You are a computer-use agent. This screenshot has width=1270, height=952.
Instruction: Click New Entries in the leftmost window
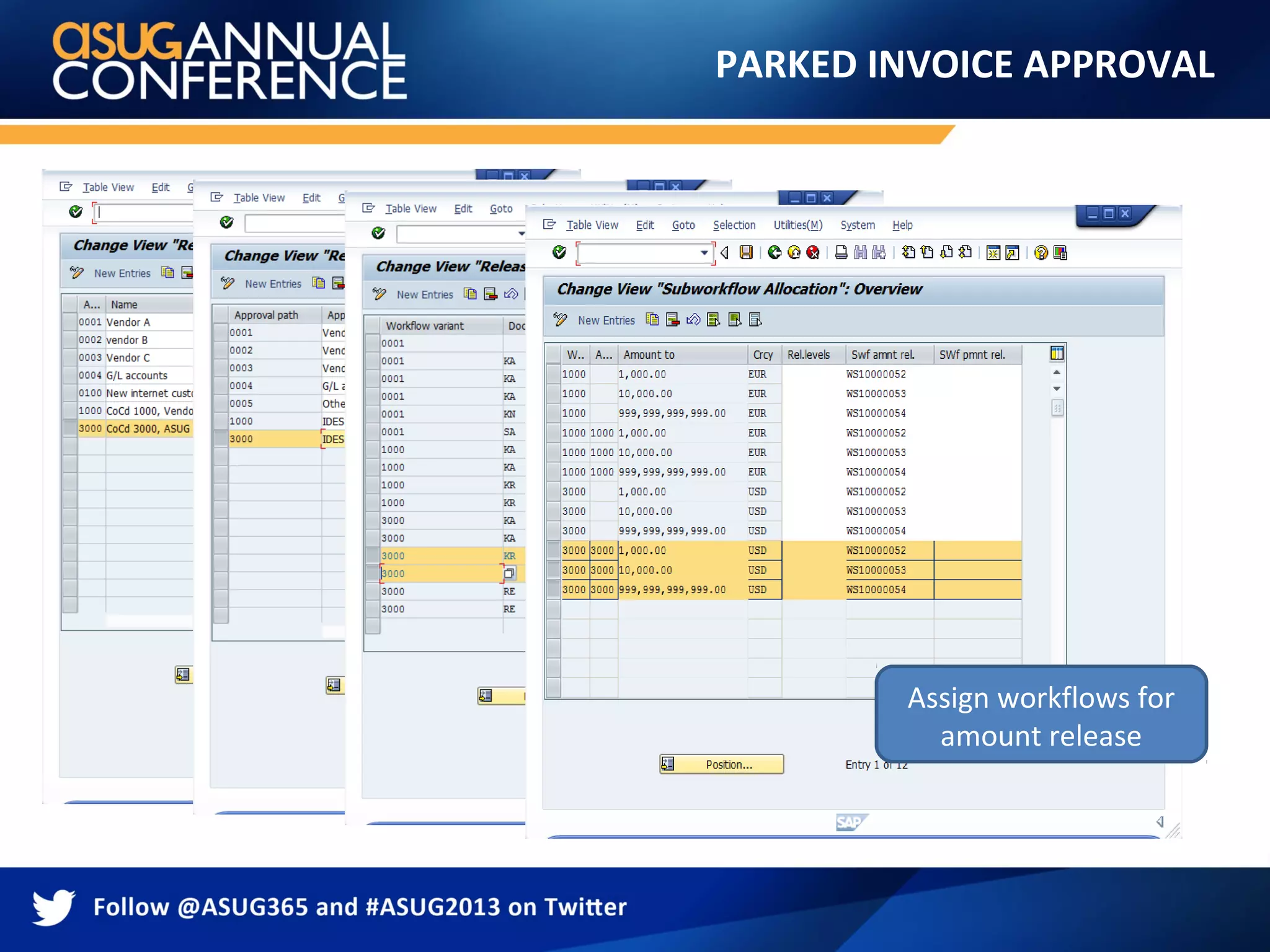pyautogui.click(x=122, y=273)
